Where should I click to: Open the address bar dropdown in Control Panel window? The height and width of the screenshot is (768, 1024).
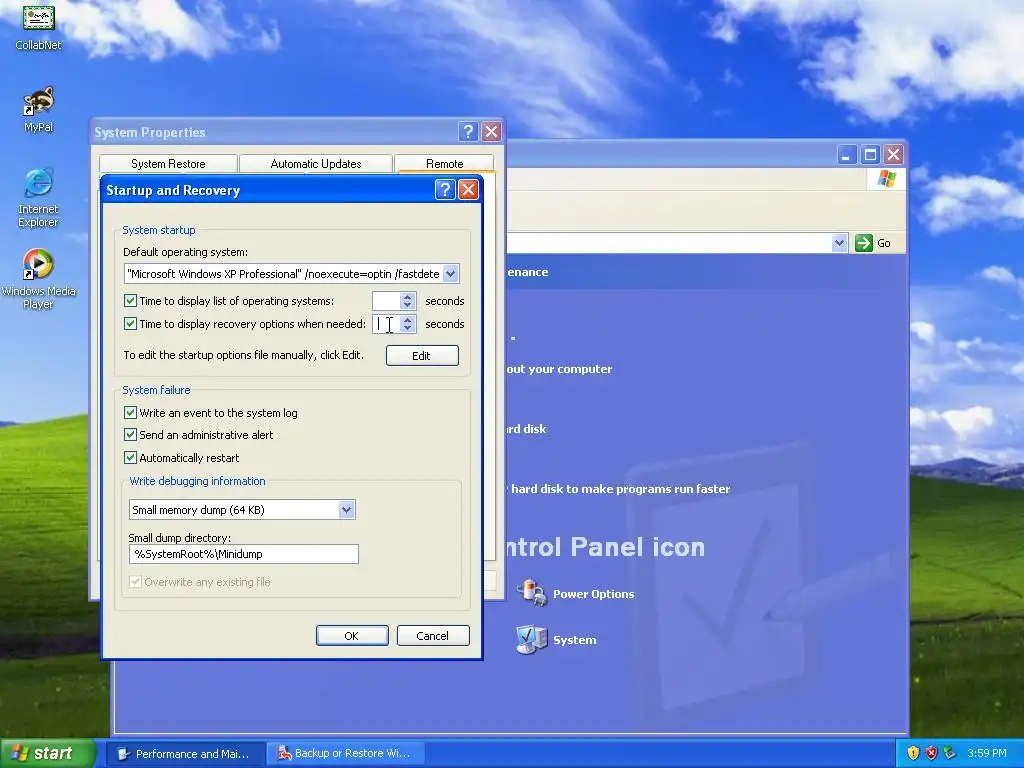point(839,243)
